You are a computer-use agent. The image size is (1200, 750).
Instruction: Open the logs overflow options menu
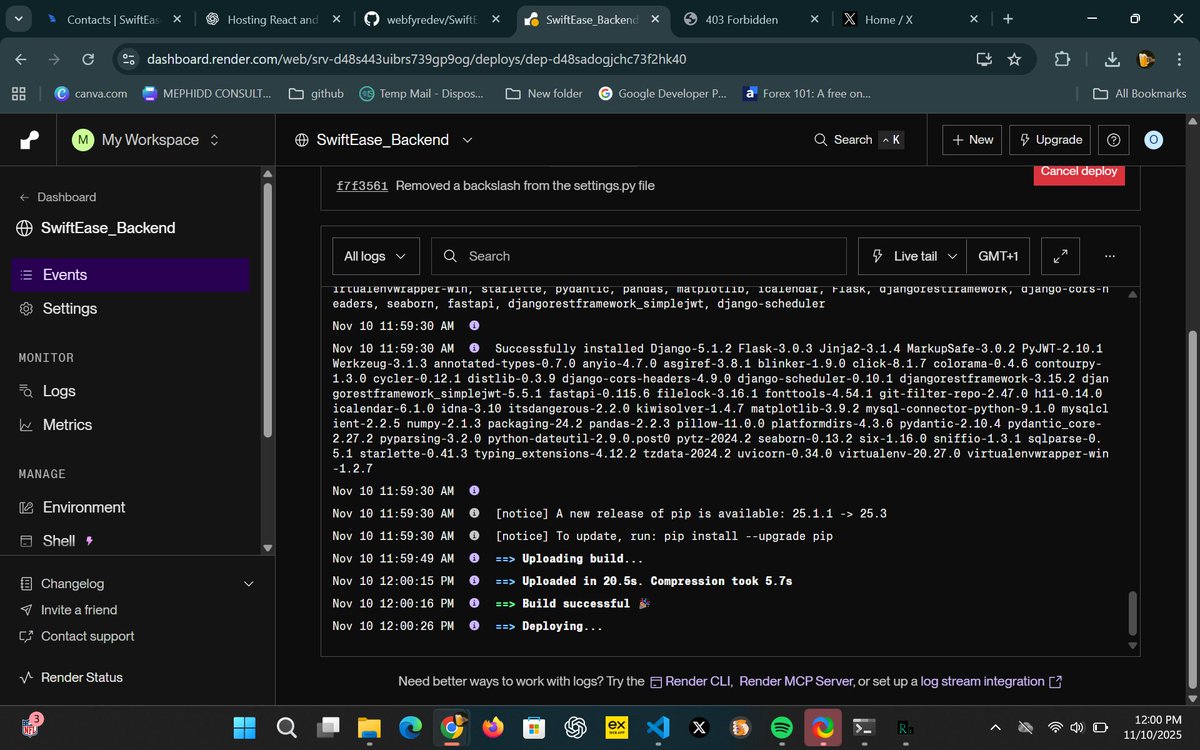coord(1108,256)
